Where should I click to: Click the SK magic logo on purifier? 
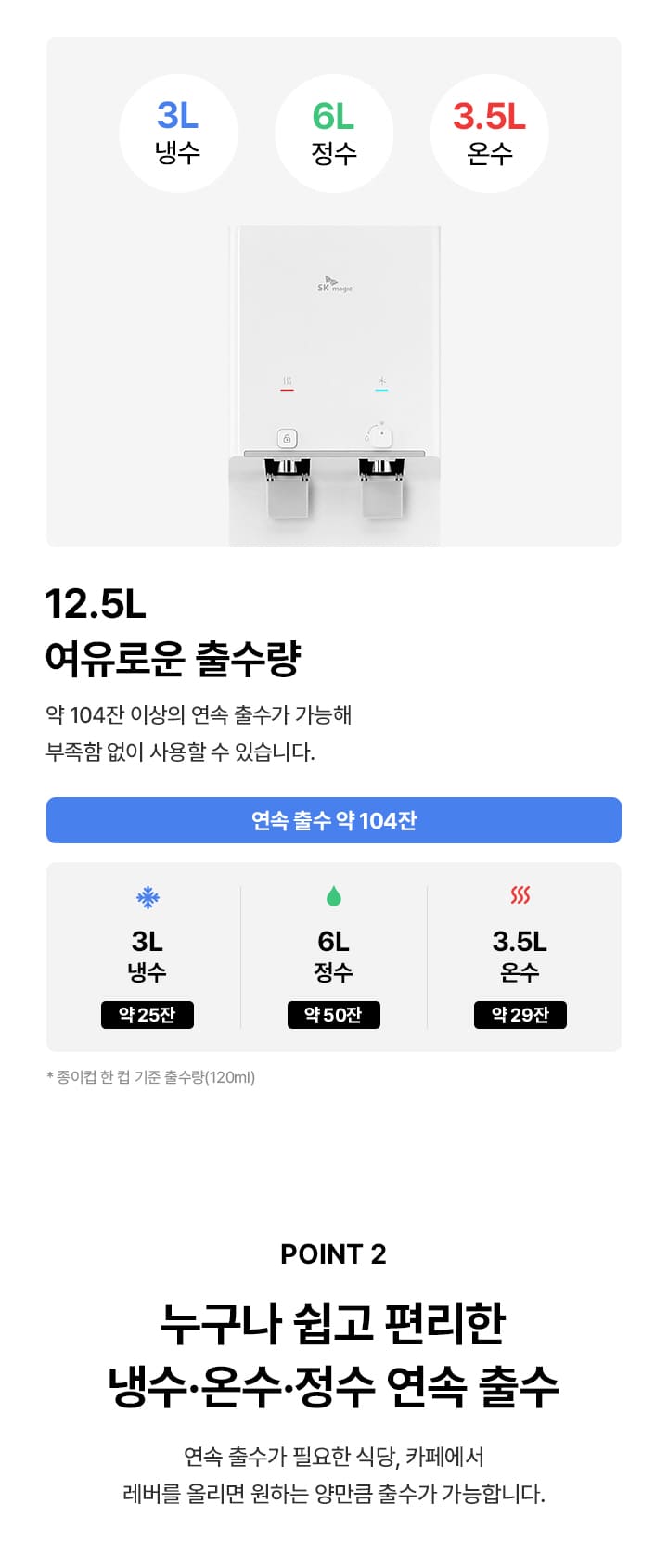(334, 285)
